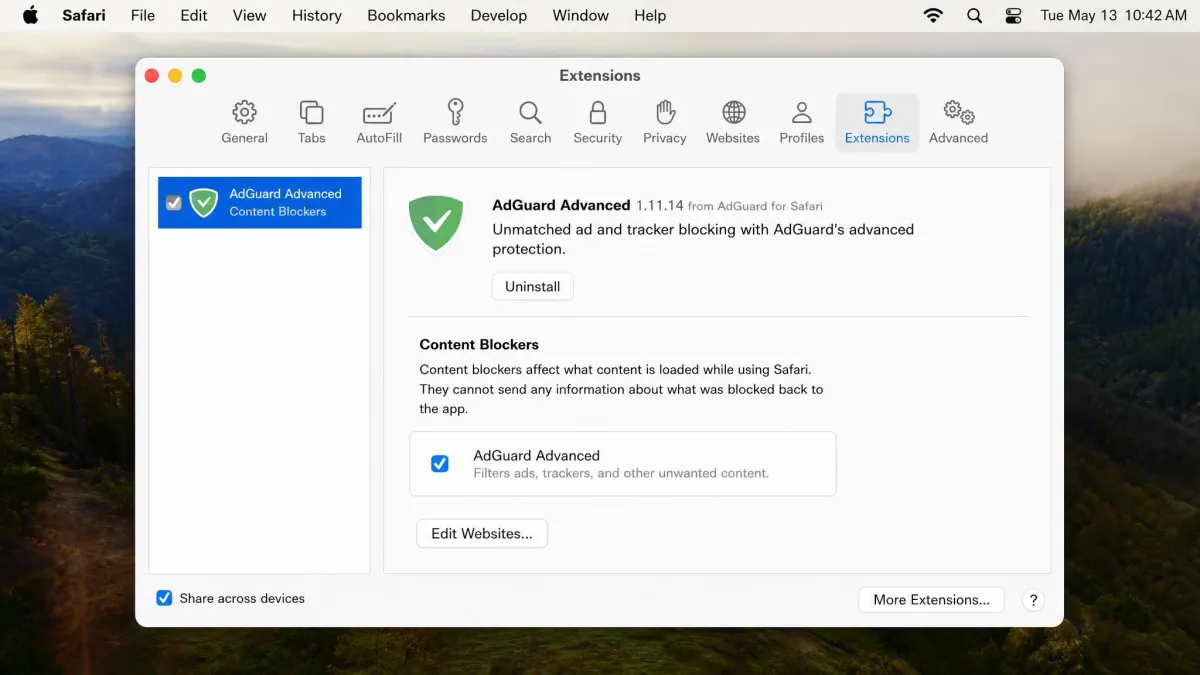The height and width of the screenshot is (675, 1200).
Task: Toggle AdGuard Advanced sidebar checkbox
Action: (174, 203)
